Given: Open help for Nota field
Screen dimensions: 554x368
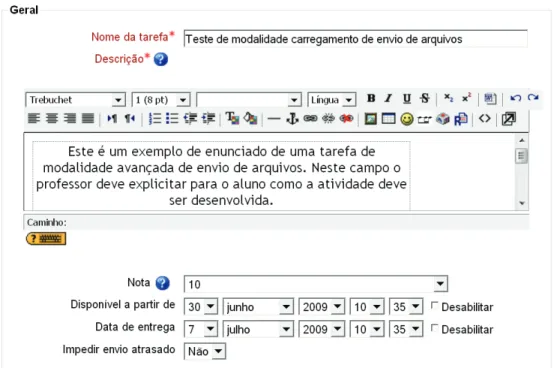Looking at the screenshot, I should tap(163, 283).
